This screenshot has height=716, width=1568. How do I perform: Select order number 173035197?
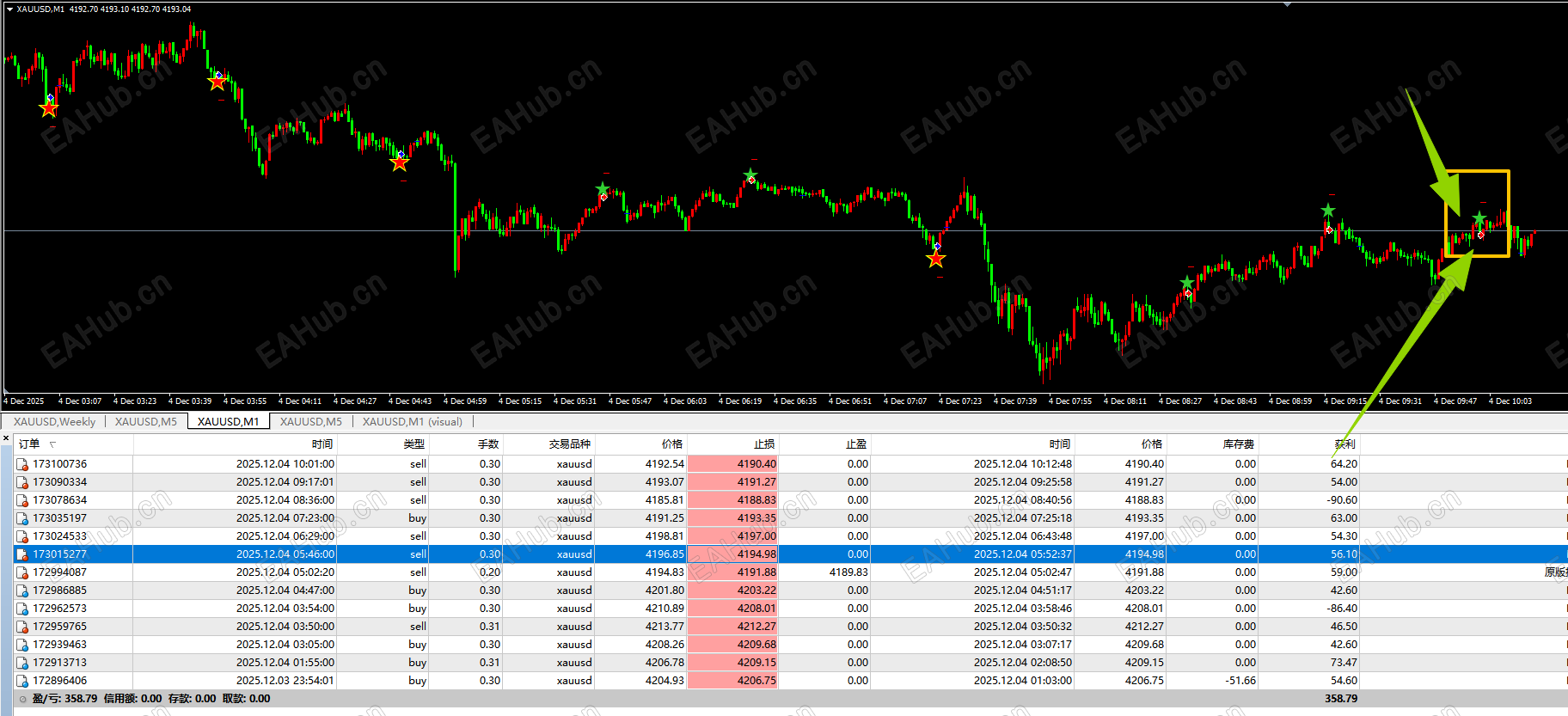click(x=60, y=518)
